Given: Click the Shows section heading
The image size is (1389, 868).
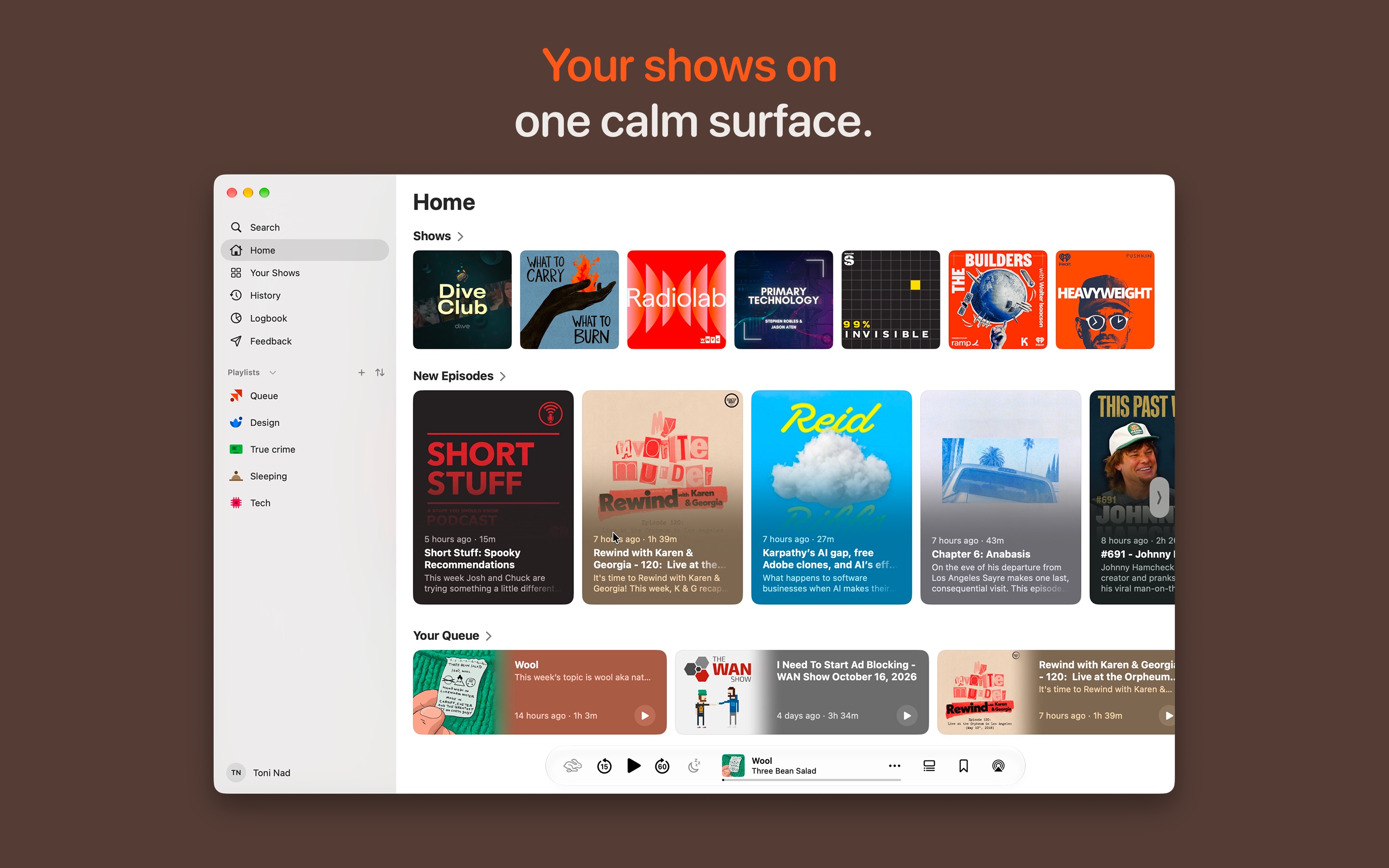Looking at the screenshot, I should (432, 236).
